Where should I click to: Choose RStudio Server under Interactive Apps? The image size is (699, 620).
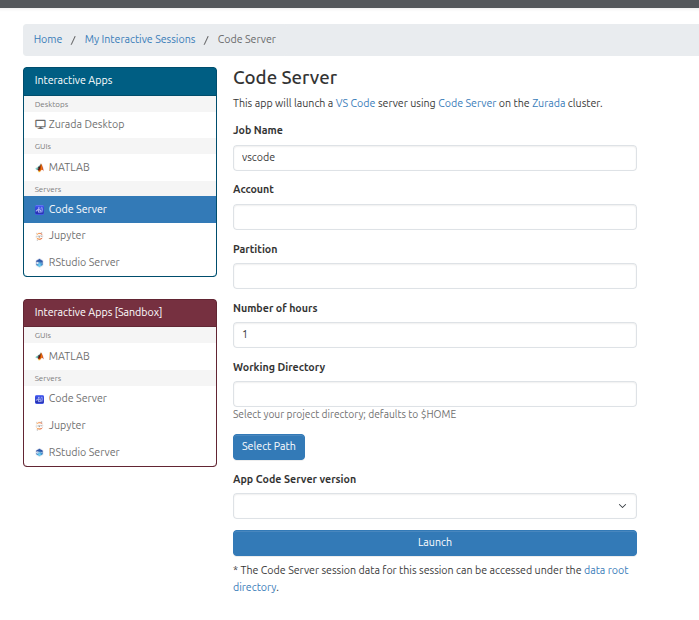120,263
